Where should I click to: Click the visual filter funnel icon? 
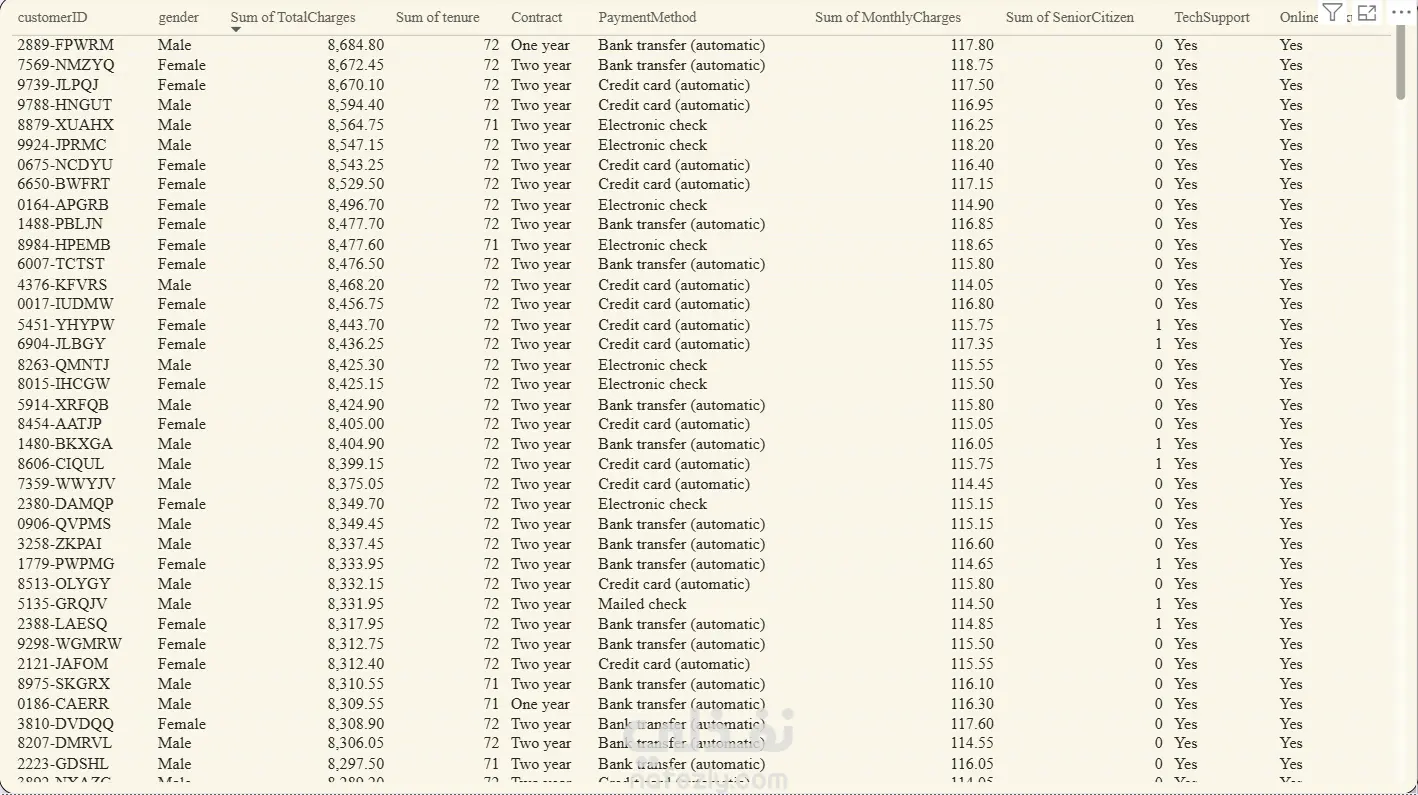[x=1331, y=13]
